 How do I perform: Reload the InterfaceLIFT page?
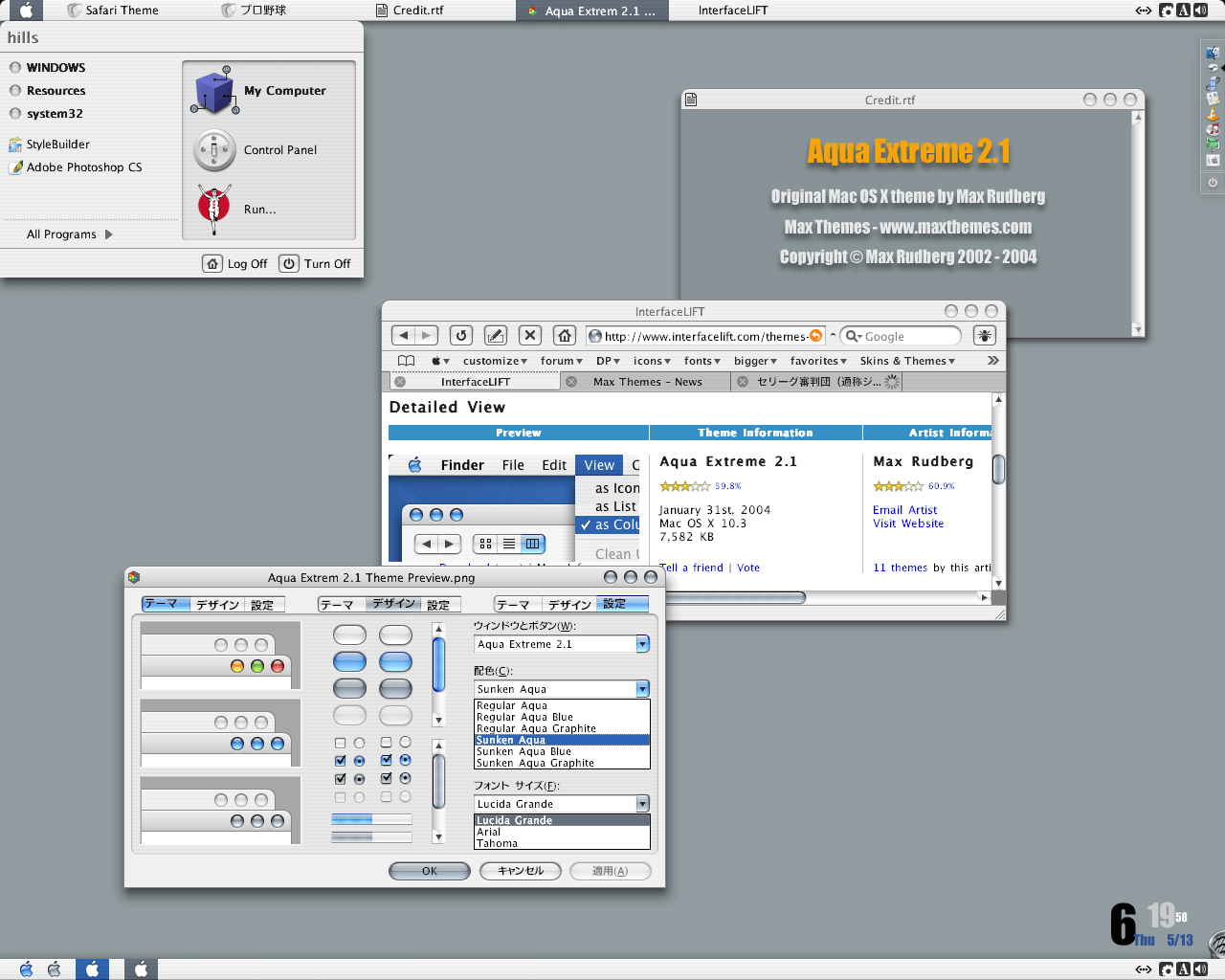coord(461,336)
